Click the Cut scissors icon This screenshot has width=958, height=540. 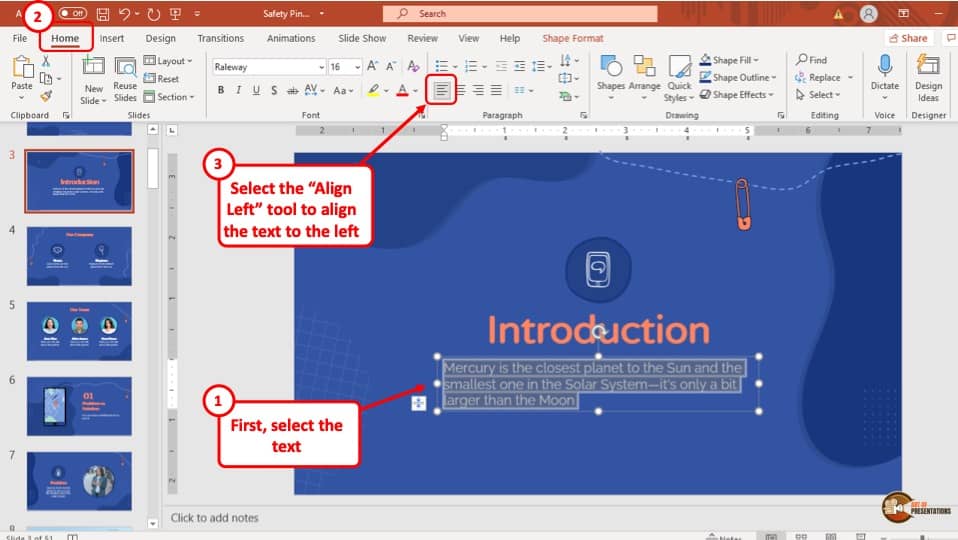(46, 61)
